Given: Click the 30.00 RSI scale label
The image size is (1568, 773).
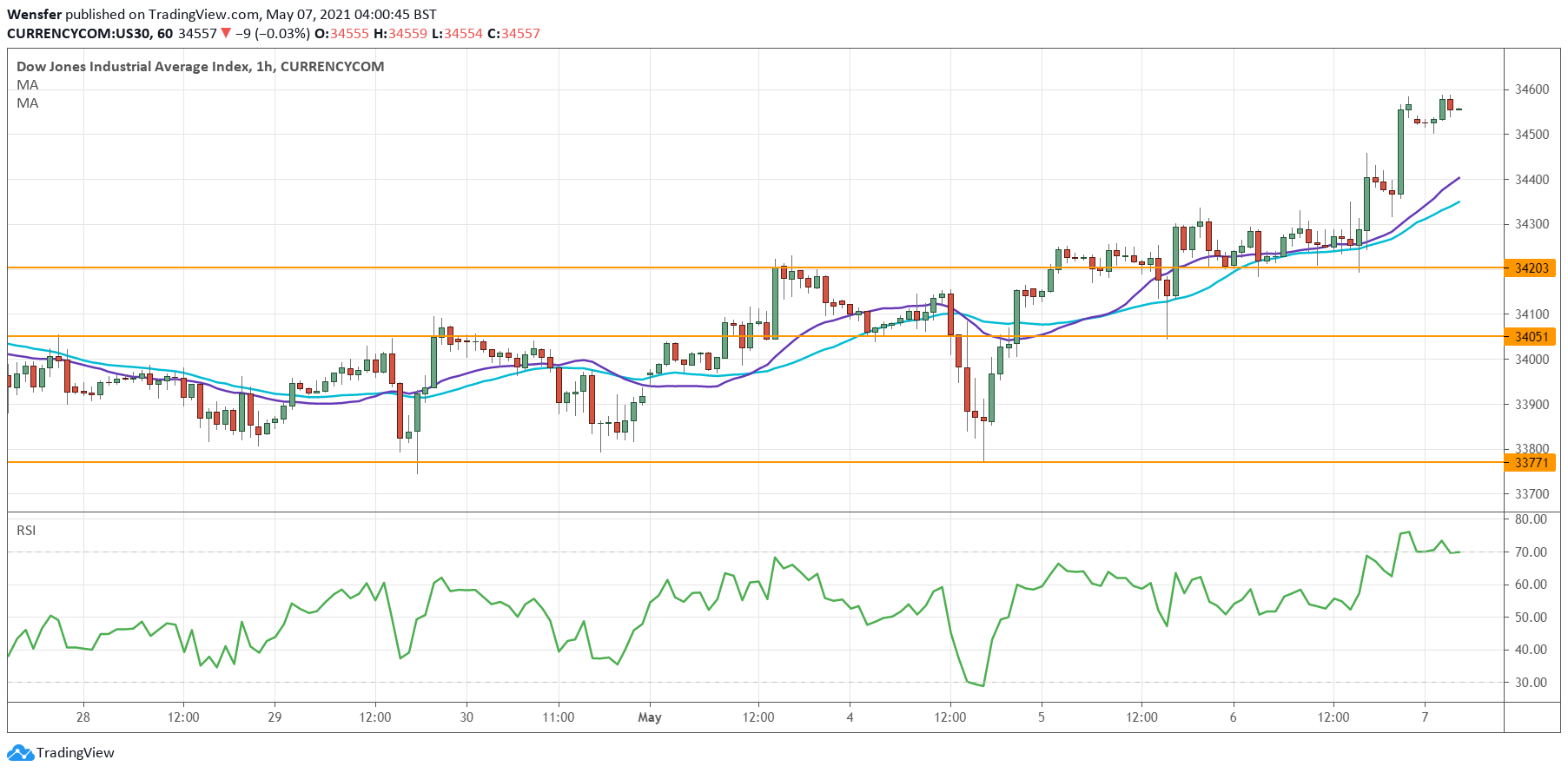Looking at the screenshot, I should pyautogui.click(x=1531, y=683).
